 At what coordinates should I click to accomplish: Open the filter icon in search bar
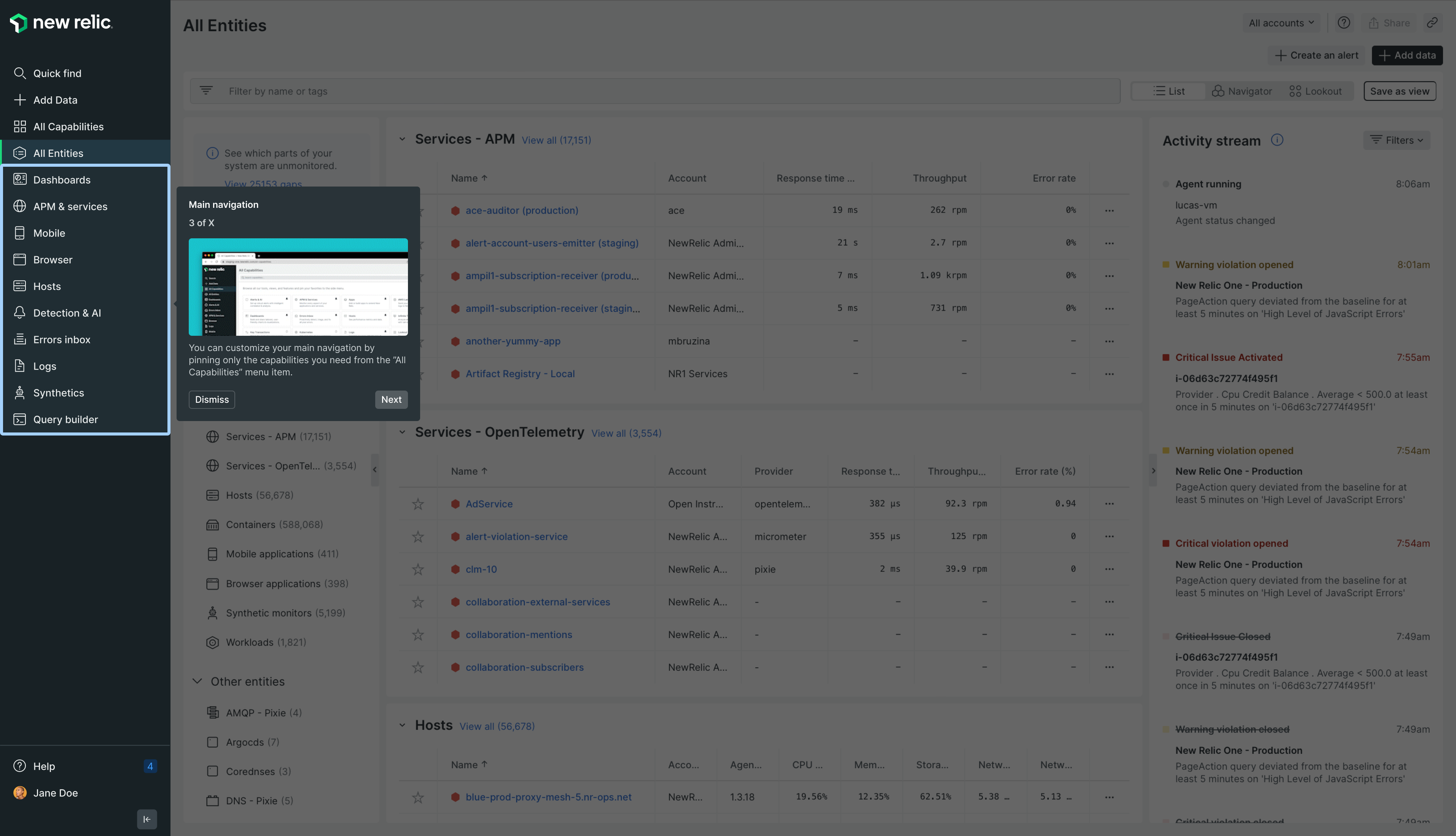point(206,91)
